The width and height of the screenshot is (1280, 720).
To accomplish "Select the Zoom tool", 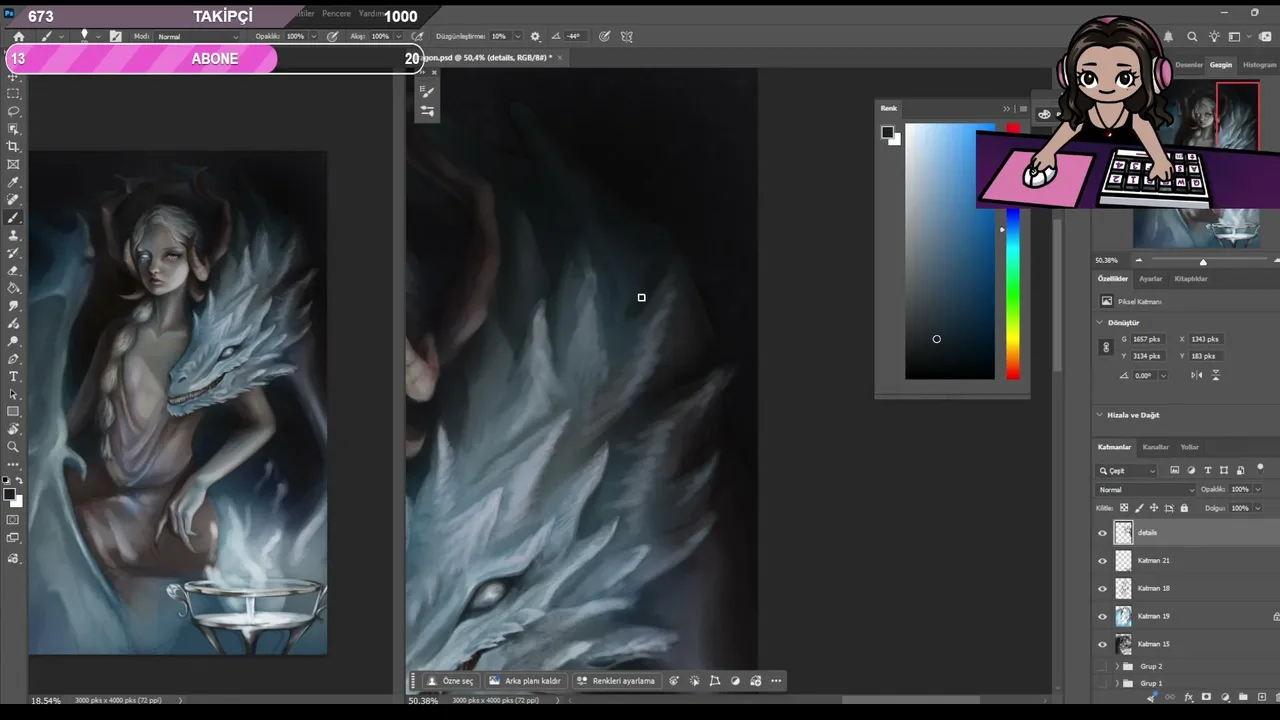I will (13, 447).
